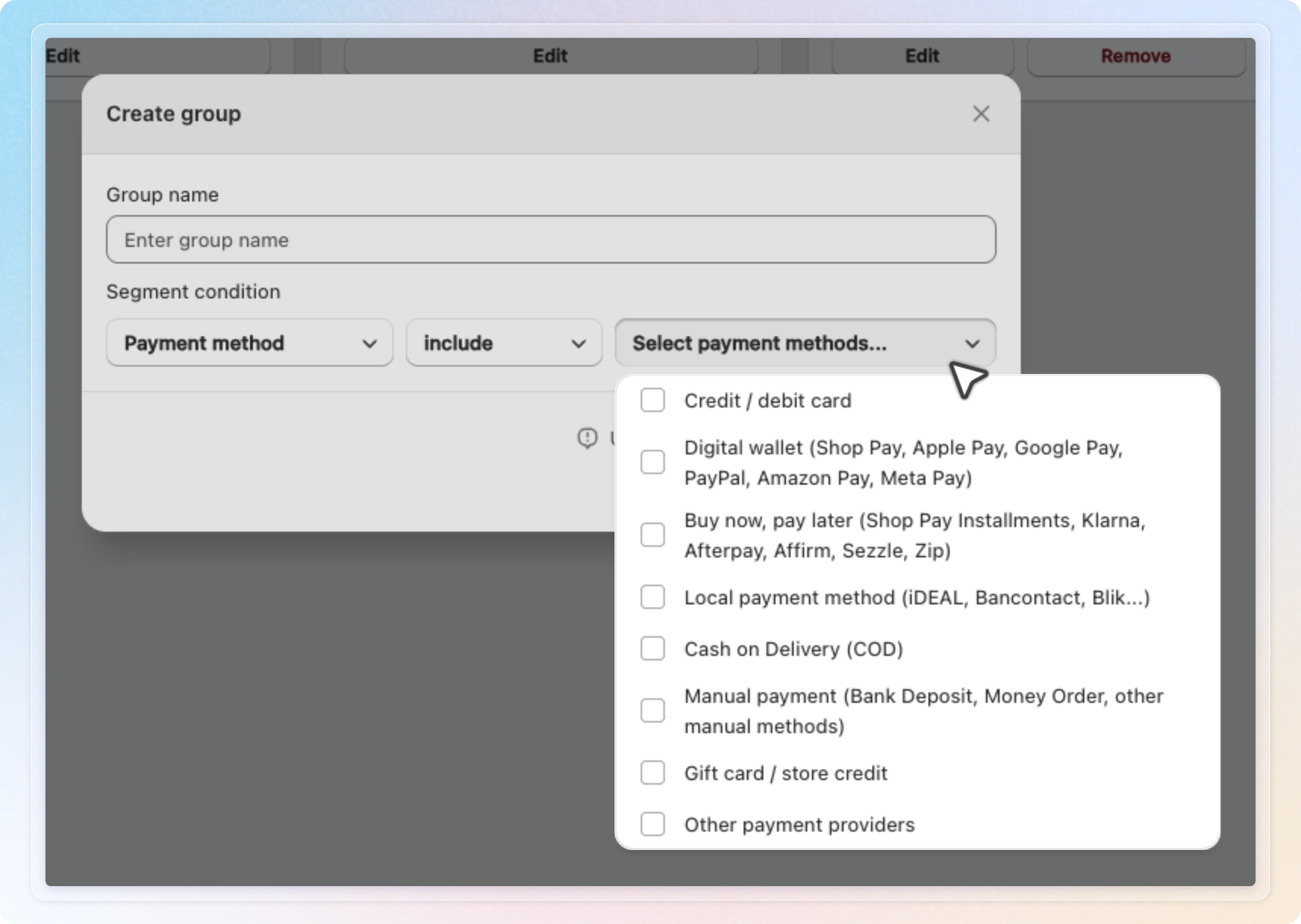Collapse the Select payment methods dropdown
Viewport: 1301px width, 924px height.
point(805,343)
